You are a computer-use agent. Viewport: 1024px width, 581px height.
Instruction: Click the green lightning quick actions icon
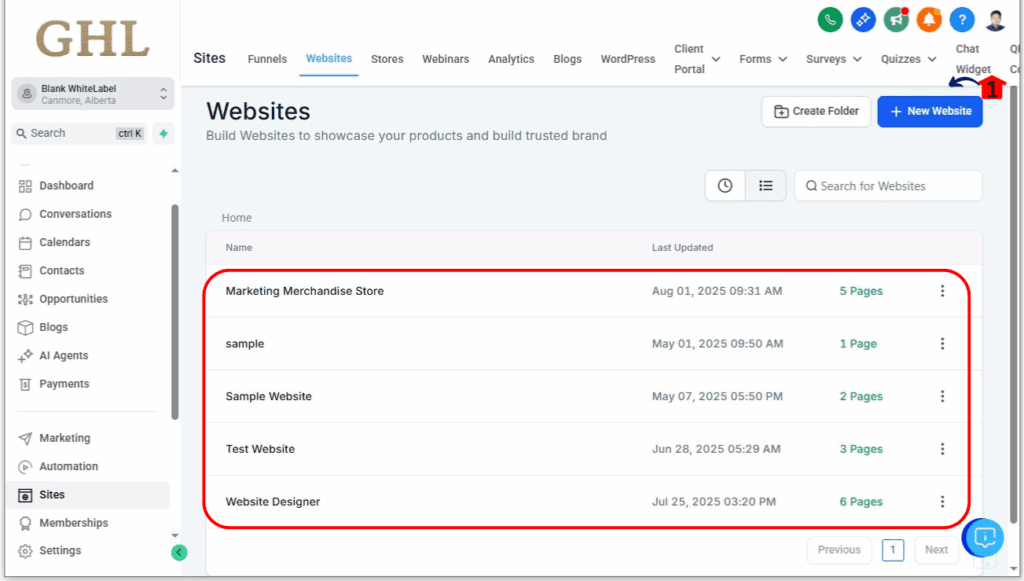point(163,133)
